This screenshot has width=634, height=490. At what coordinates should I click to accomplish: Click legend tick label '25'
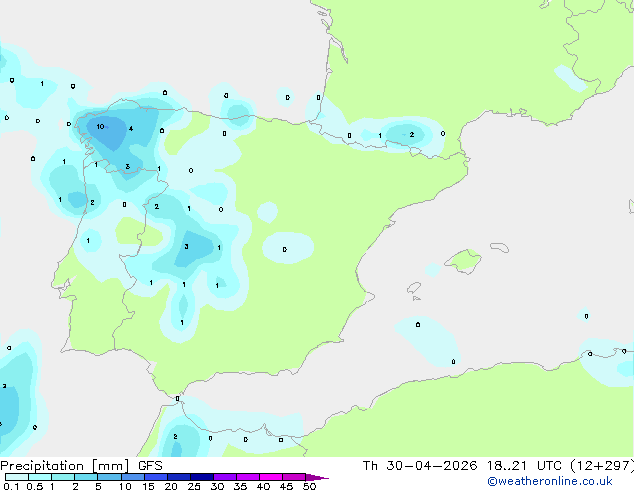pyautogui.click(x=194, y=486)
